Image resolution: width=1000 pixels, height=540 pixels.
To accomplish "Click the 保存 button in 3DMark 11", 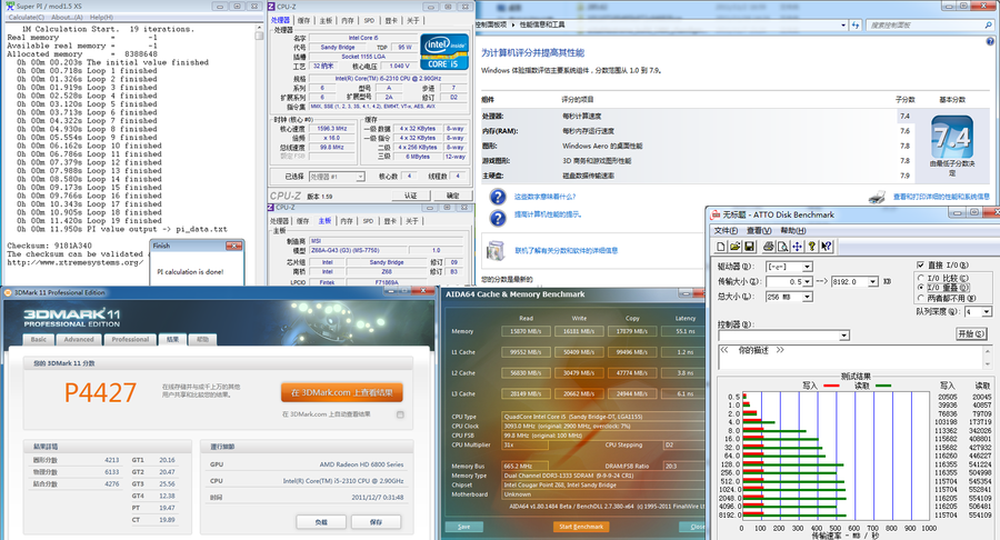I will 376,522.
